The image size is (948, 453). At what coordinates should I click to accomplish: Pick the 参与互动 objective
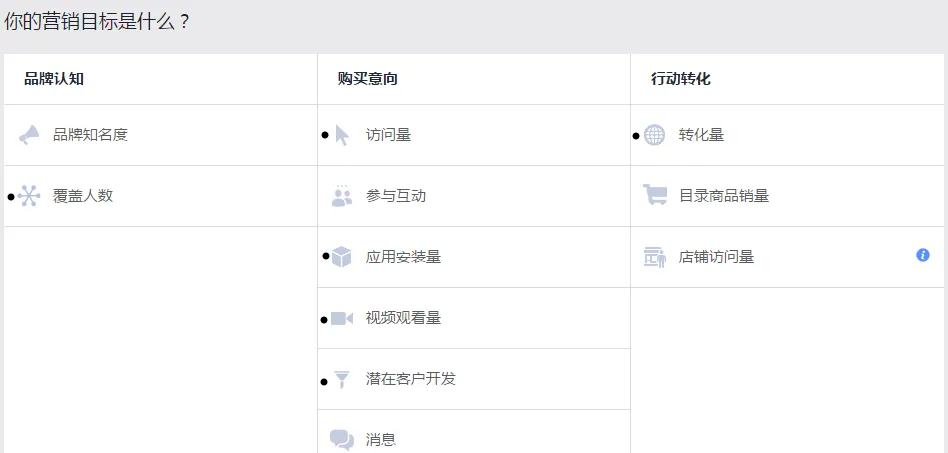[396, 196]
